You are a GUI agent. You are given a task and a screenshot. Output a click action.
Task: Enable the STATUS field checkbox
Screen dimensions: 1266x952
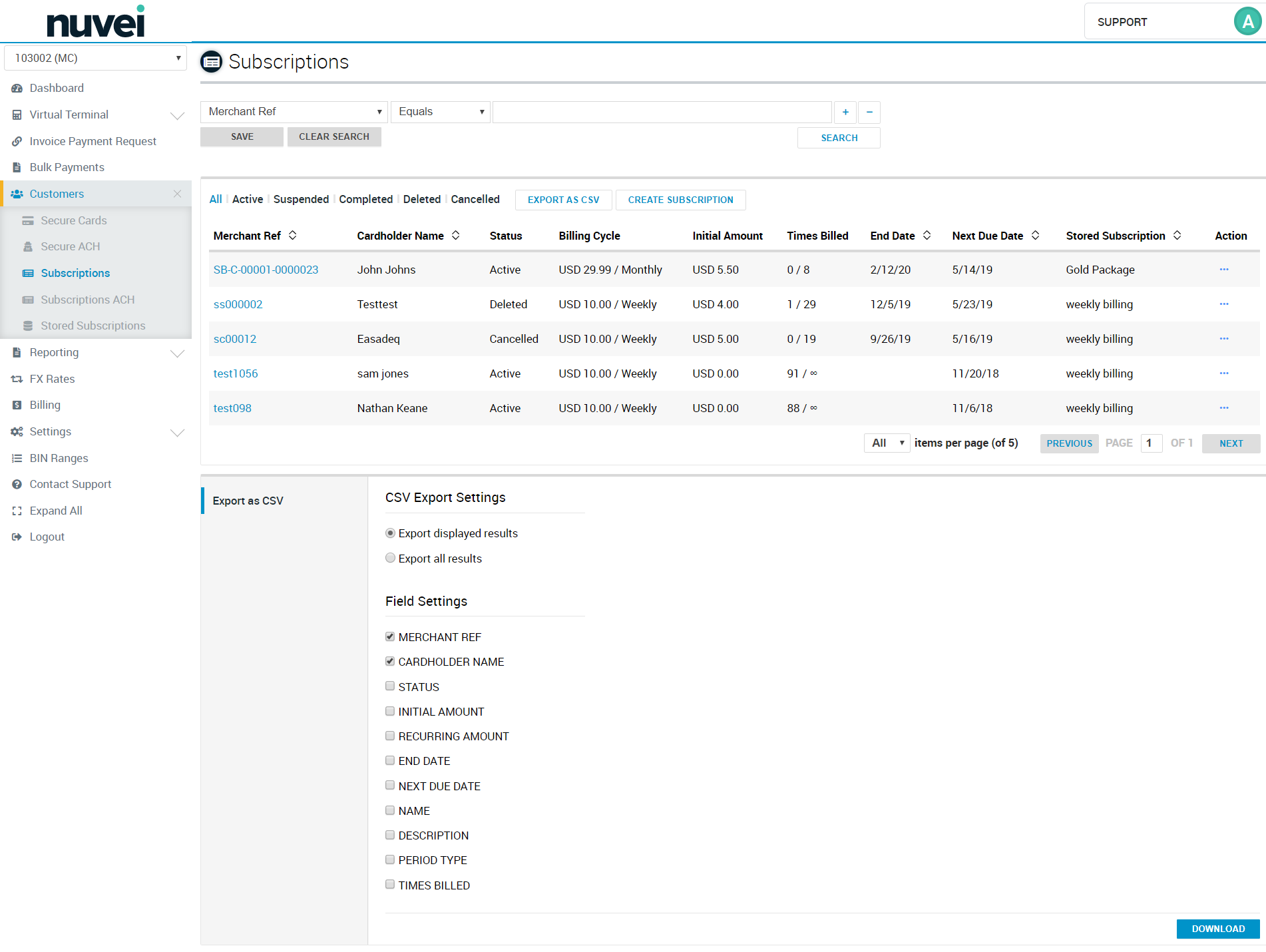[x=390, y=686]
